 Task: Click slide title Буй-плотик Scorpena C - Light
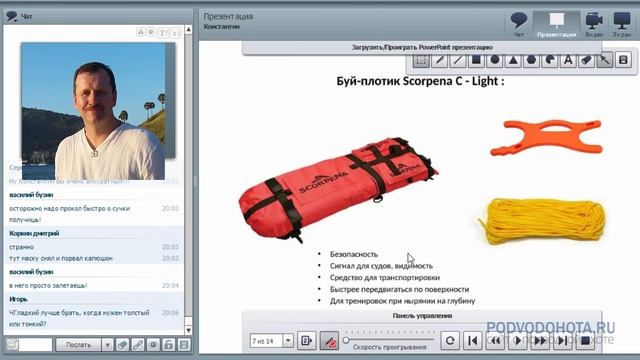click(420, 81)
